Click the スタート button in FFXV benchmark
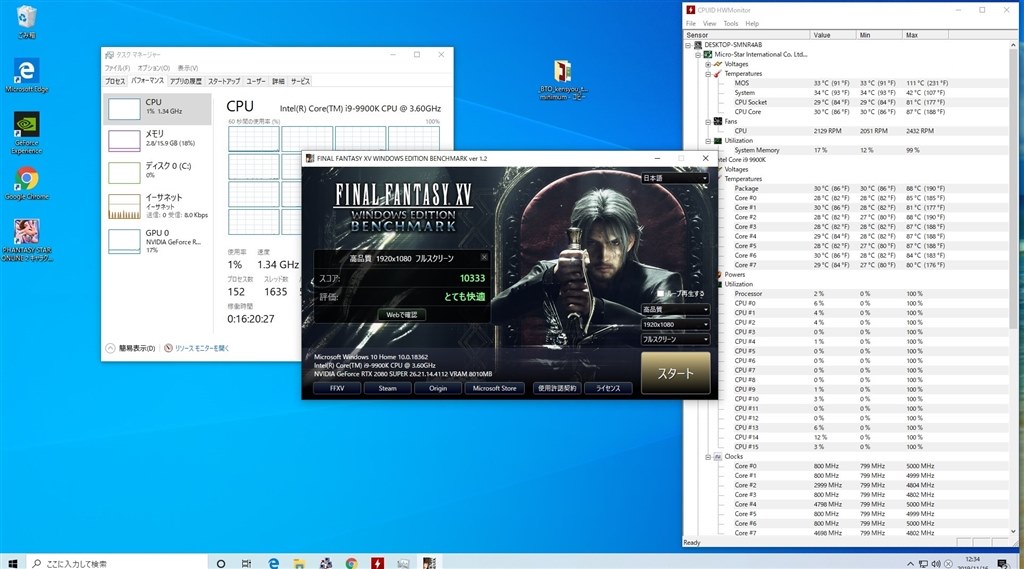 tap(675, 373)
